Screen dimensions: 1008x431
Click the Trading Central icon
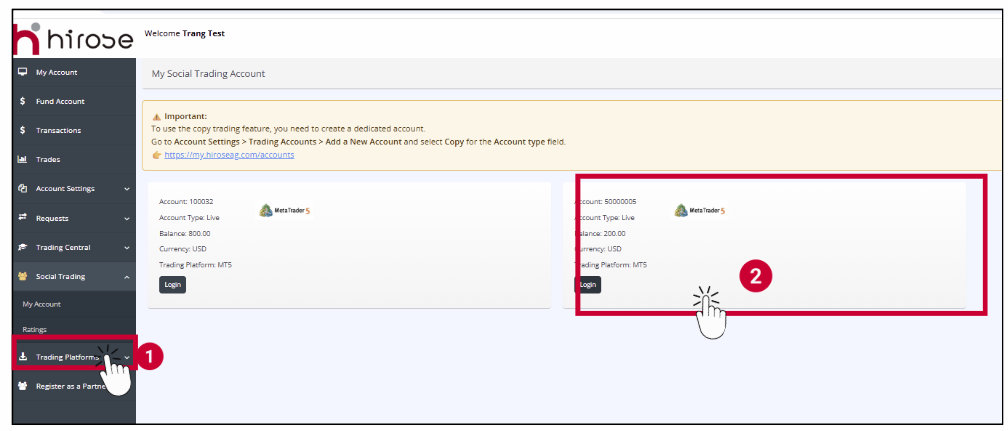pyautogui.click(x=22, y=246)
